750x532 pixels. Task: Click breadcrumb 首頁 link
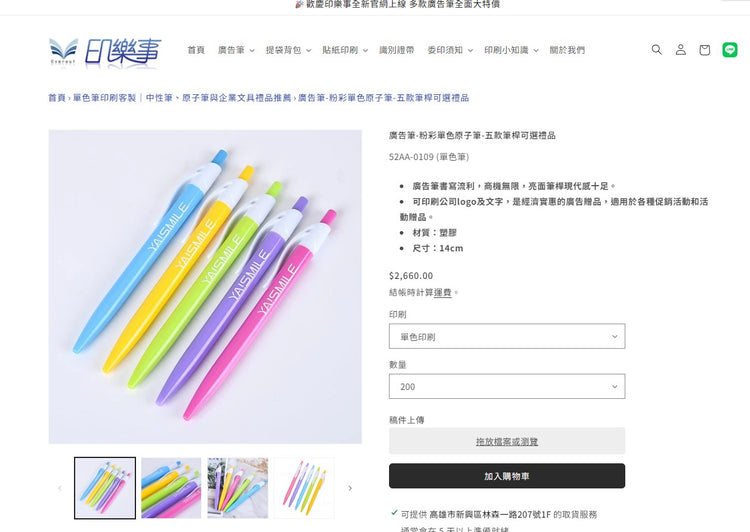tap(57, 98)
